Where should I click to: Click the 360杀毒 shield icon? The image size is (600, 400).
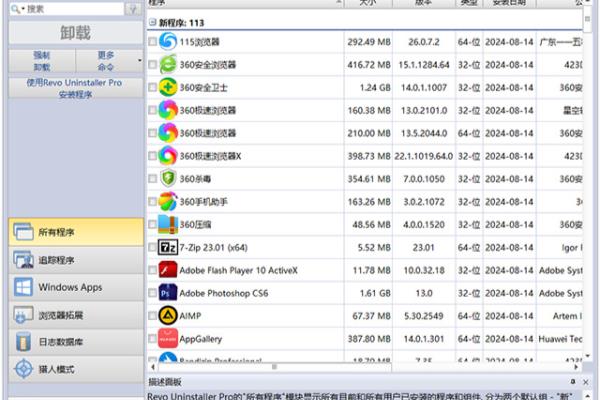[168, 178]
